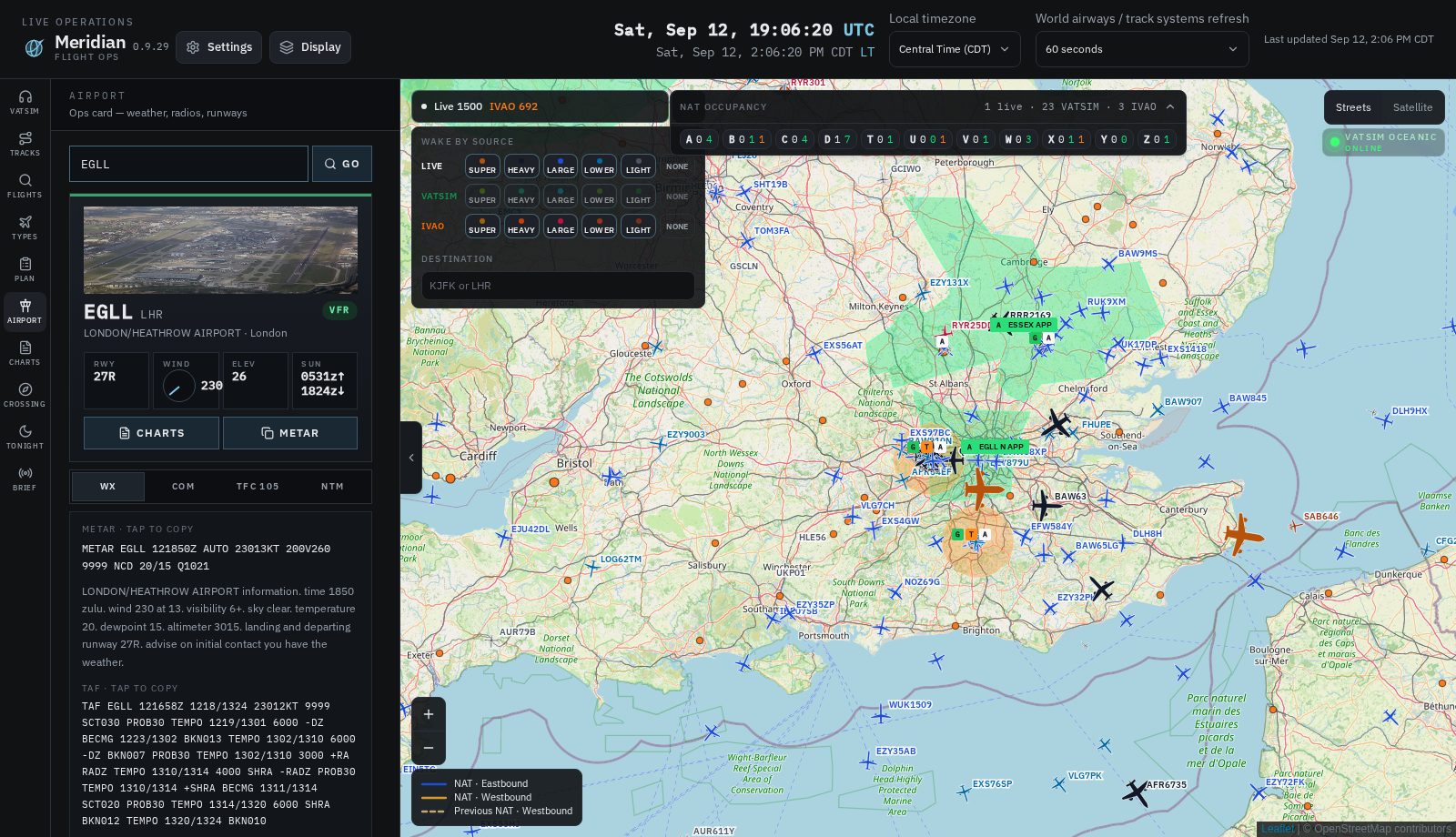Click the large orange aircraft near Canterbury
The image size is (1456, 837).
(1242, 534)
